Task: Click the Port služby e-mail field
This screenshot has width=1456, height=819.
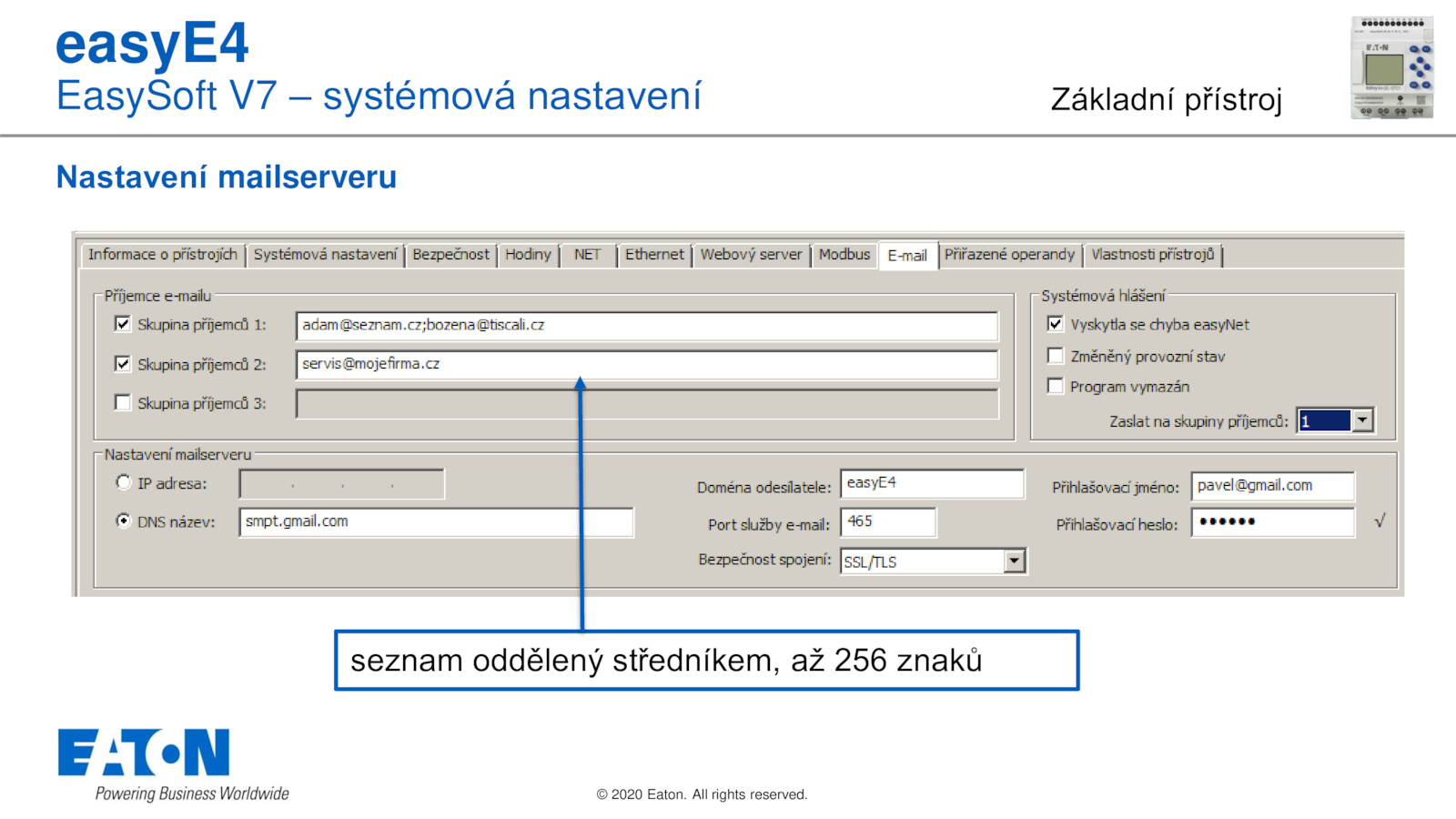Action: [888, 522]
